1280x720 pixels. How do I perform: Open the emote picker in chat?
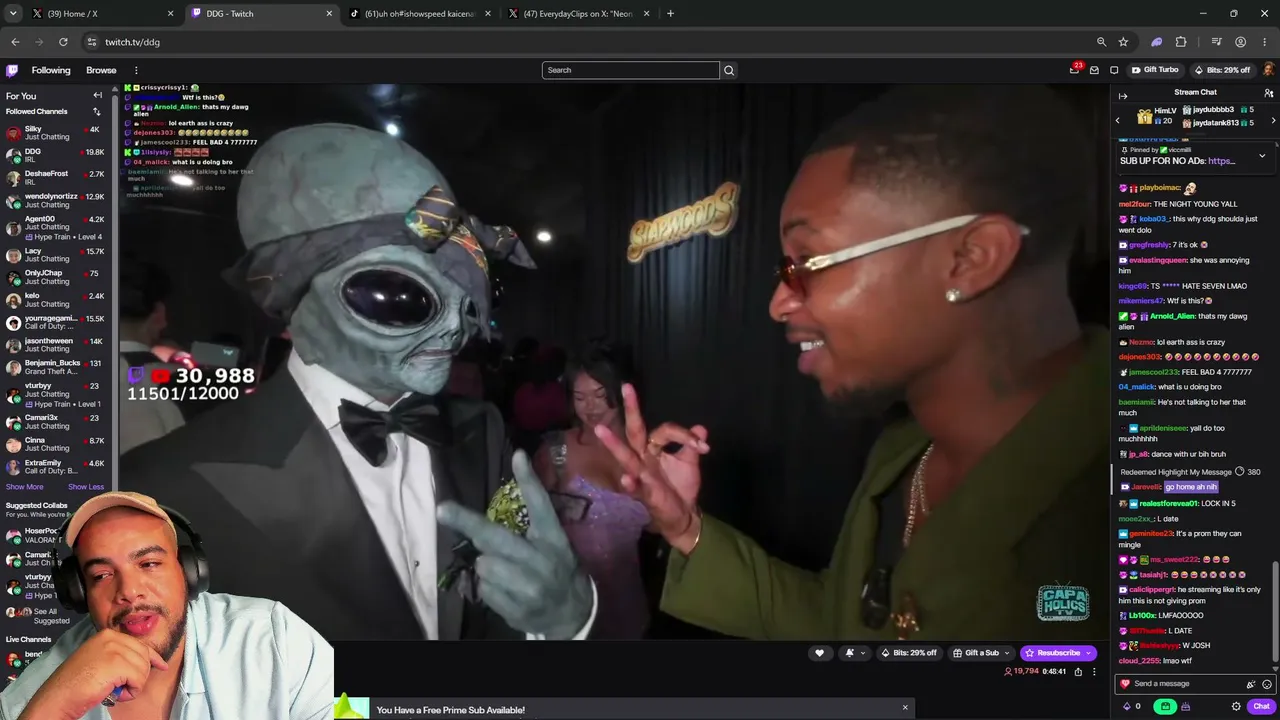pos(1267,684)
